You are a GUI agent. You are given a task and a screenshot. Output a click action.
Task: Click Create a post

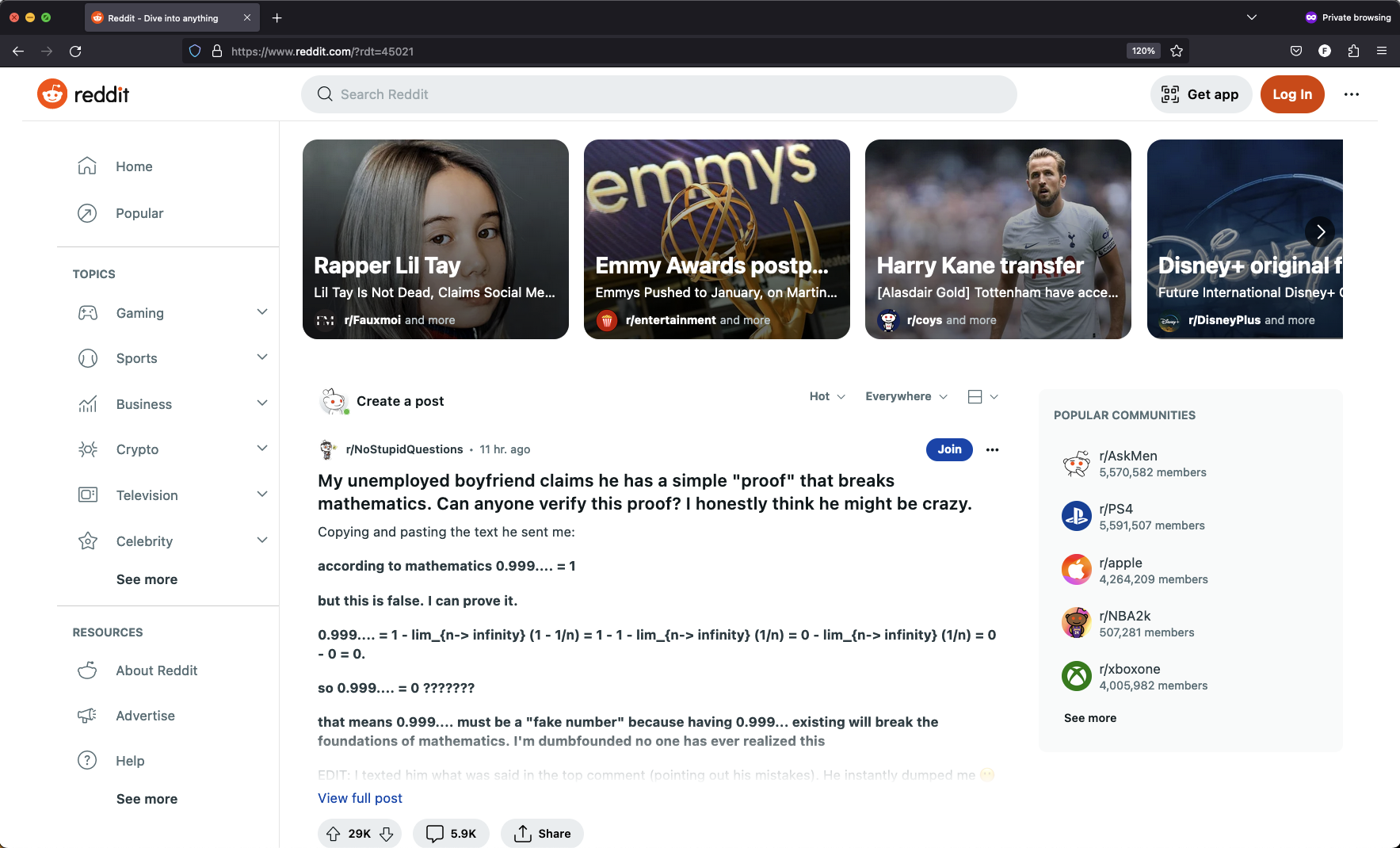(400, 401)
